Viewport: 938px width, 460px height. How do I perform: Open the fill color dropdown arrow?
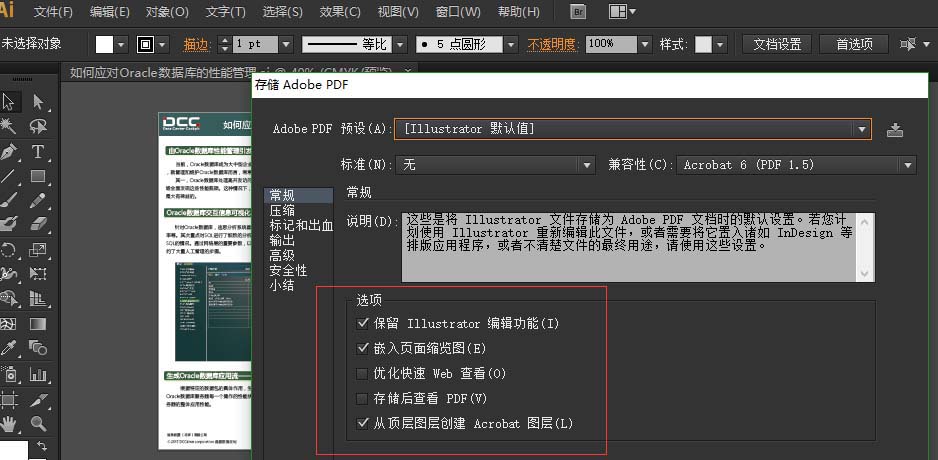[x=121, y=44]
